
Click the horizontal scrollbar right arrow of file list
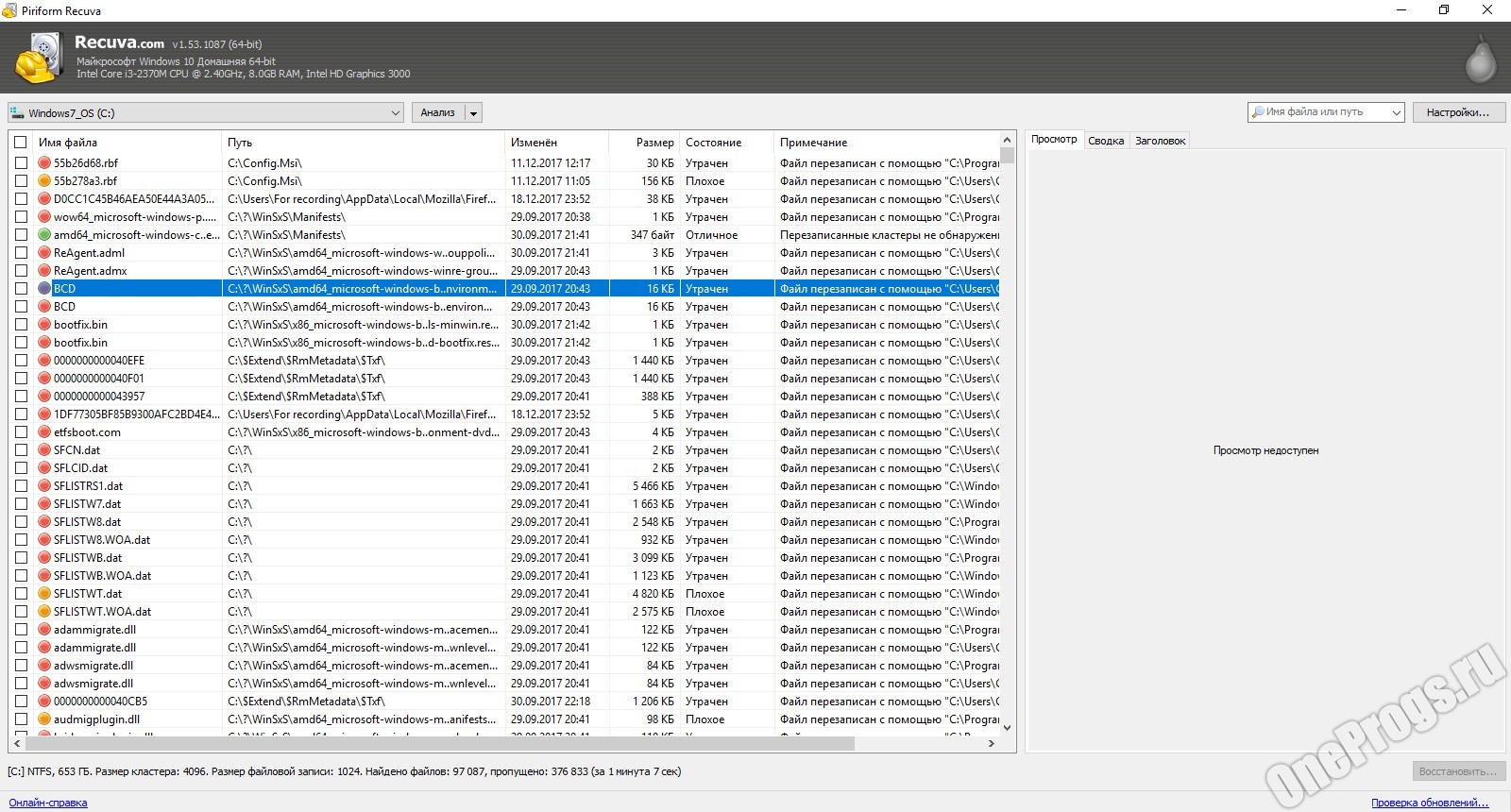coord(991,743)
